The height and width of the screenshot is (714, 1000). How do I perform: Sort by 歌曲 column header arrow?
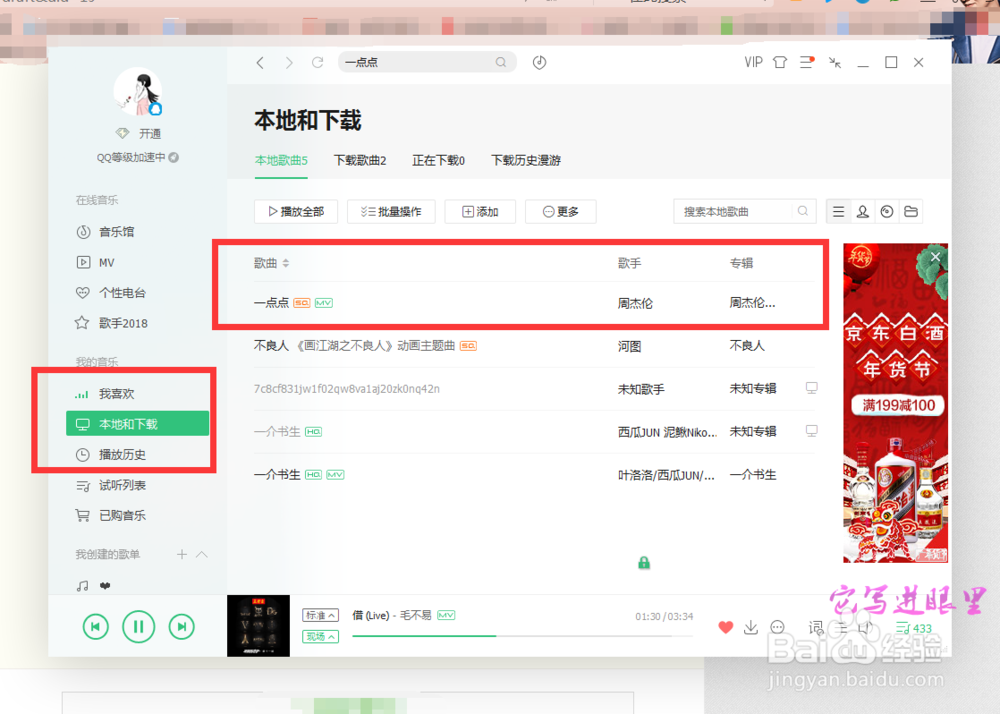[286, 263]
